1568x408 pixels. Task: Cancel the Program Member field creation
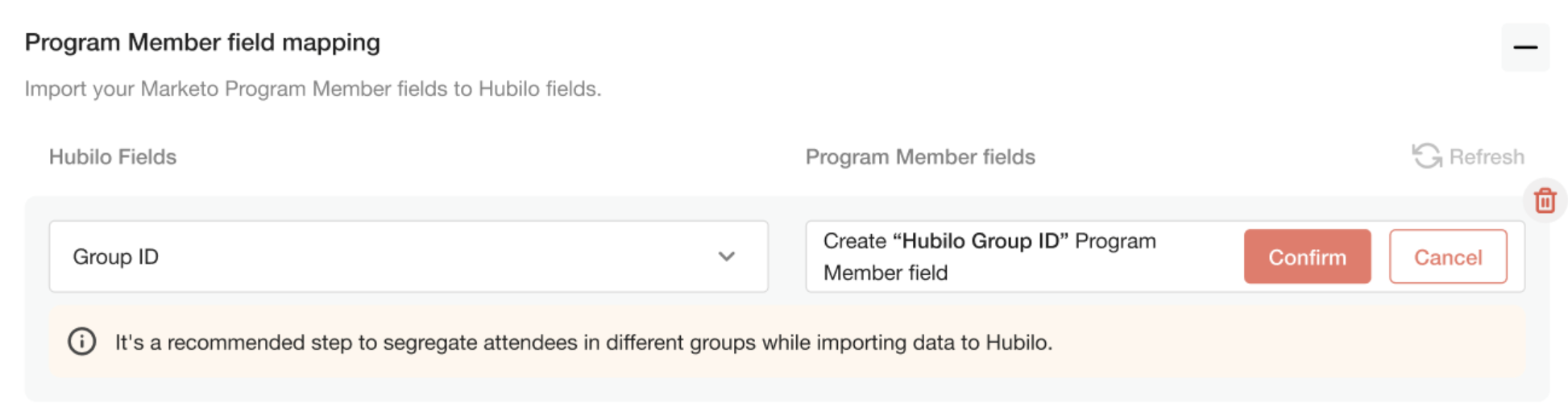1448,256
